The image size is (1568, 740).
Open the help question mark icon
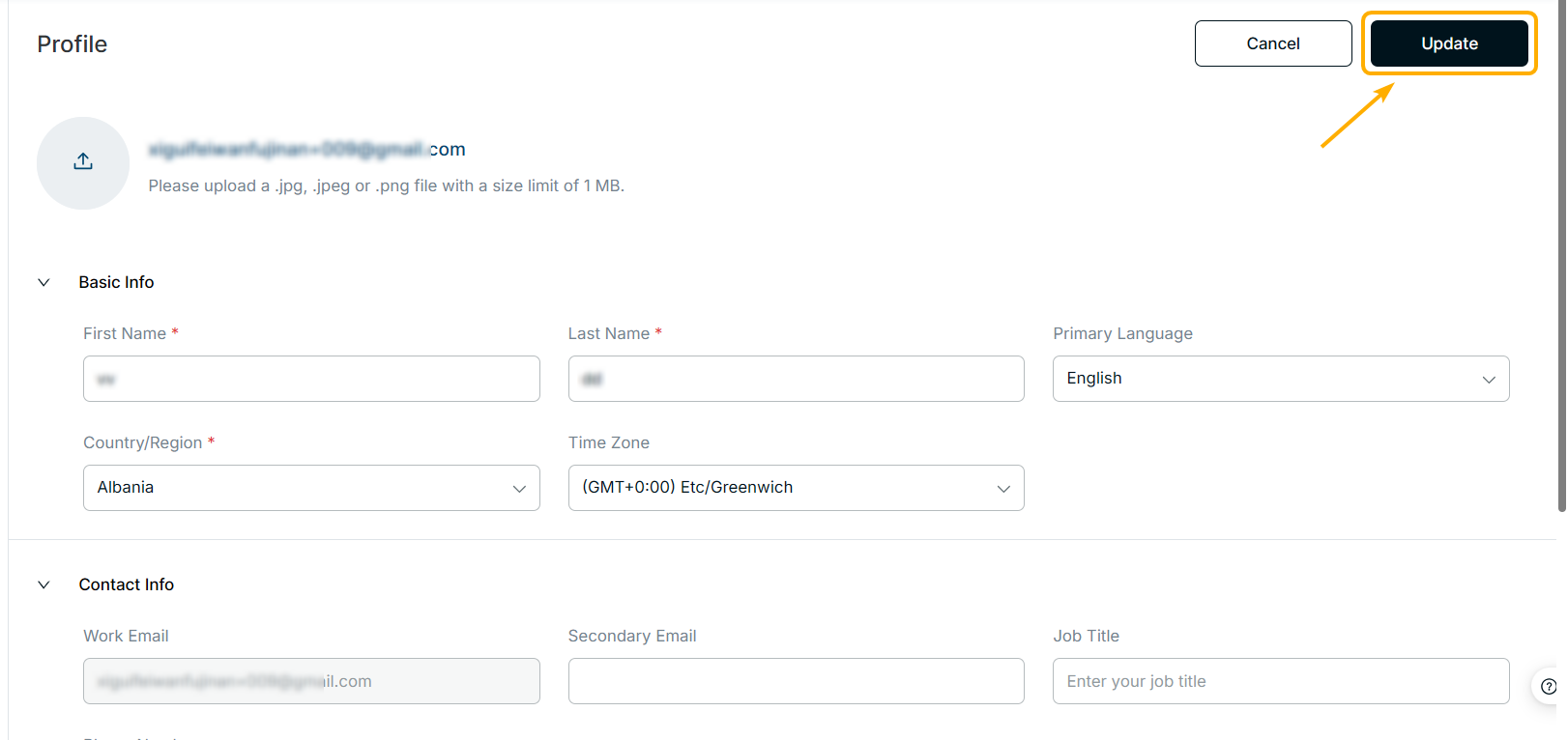[x=1549, y=687]
